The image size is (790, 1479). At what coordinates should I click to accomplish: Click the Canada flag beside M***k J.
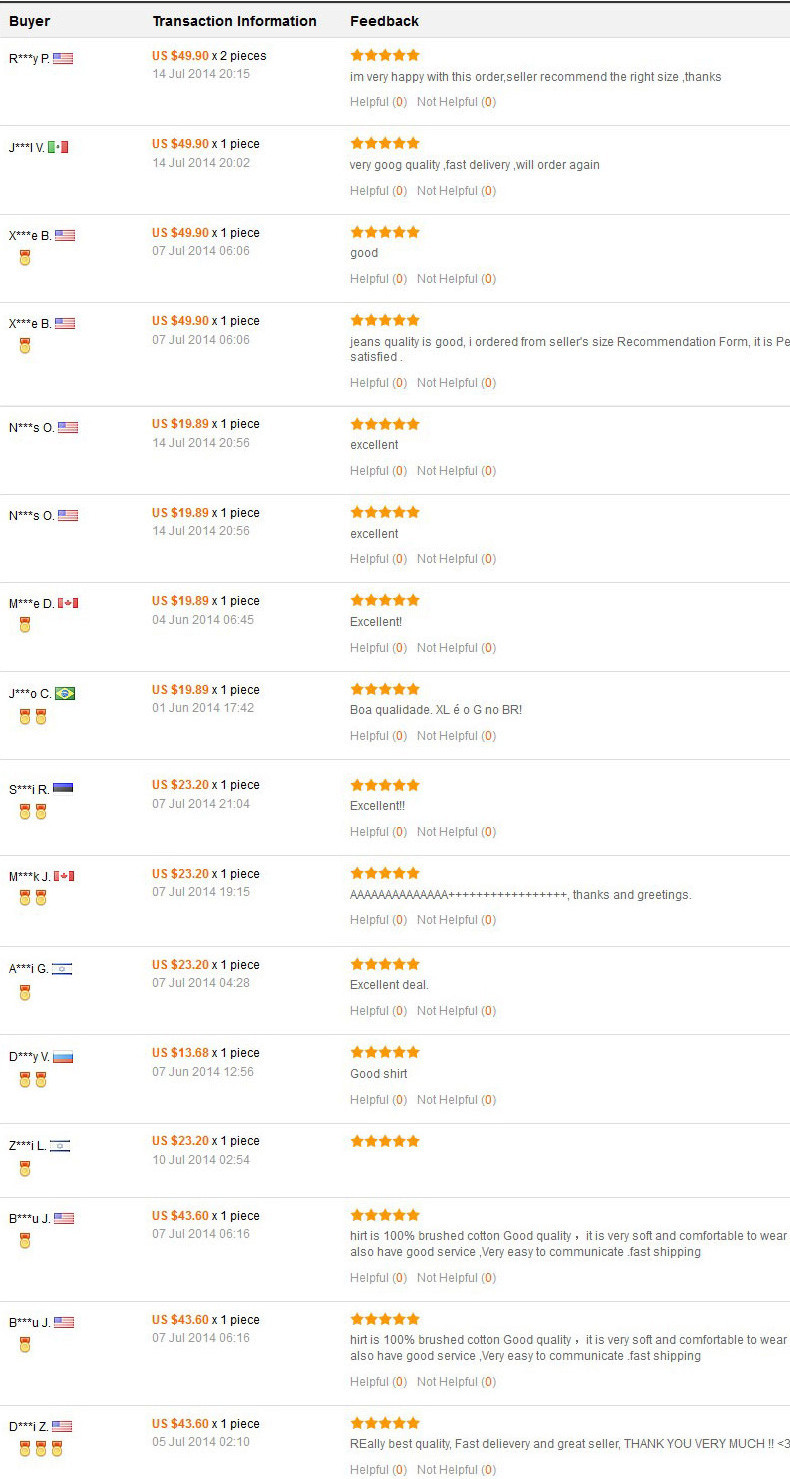[64, 876]
